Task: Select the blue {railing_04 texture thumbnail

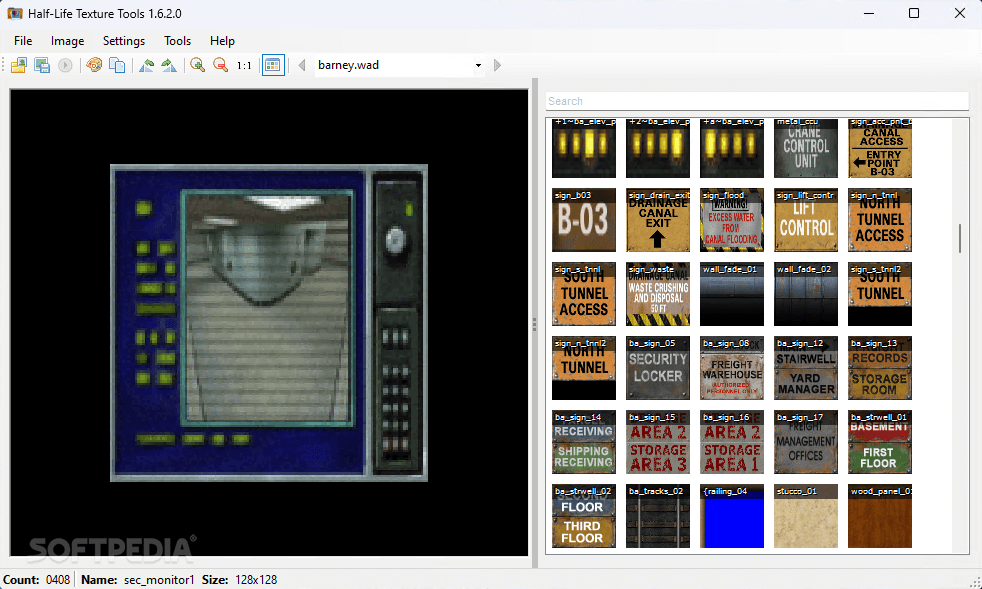Action: point(731,516)
